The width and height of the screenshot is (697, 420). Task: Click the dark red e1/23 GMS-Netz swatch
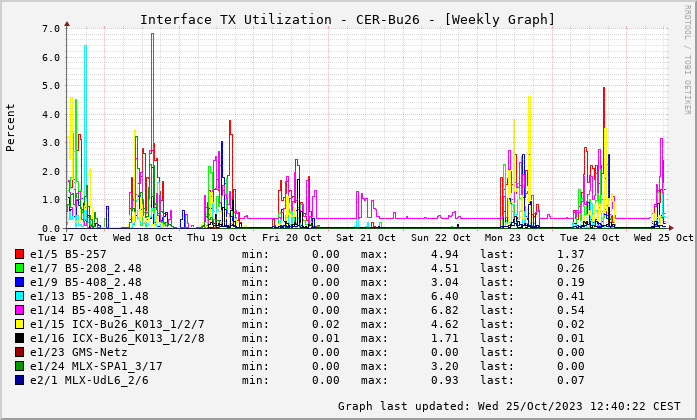[x=20, y=353]
